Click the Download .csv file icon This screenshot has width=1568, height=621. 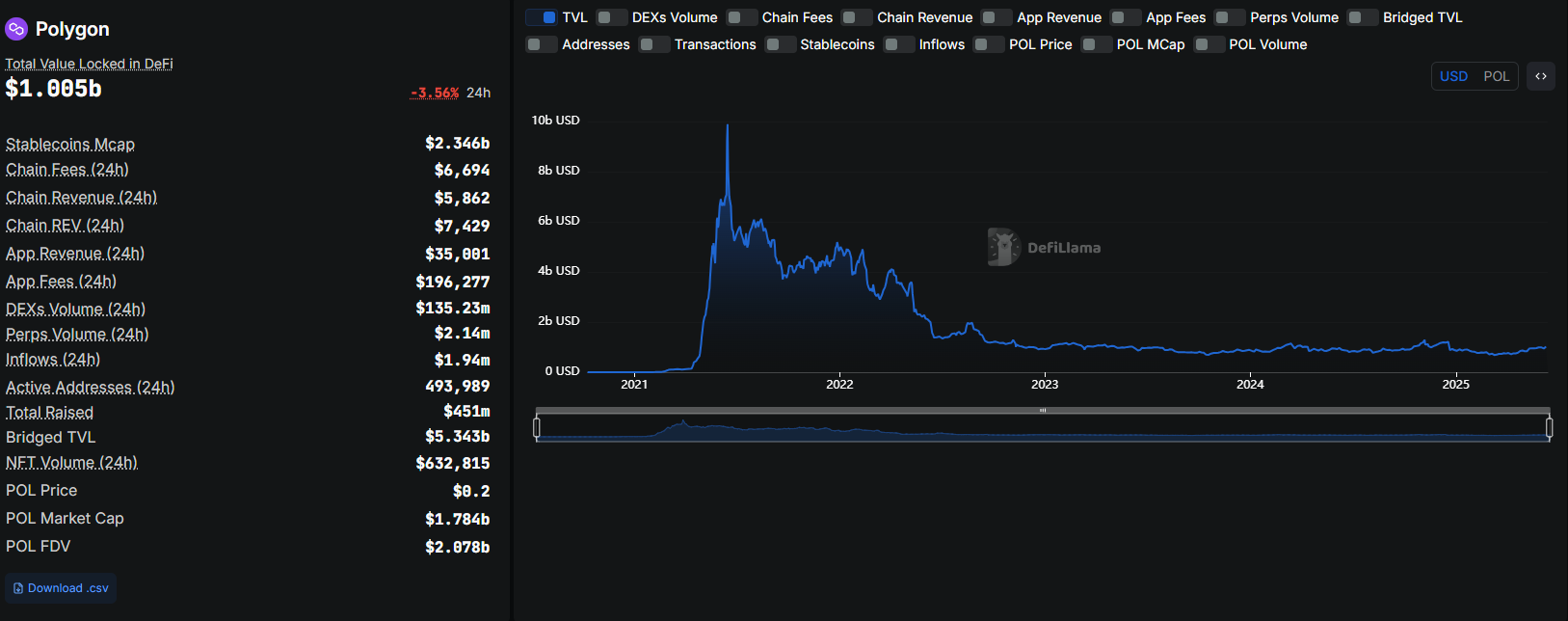[x=18, y=588]
